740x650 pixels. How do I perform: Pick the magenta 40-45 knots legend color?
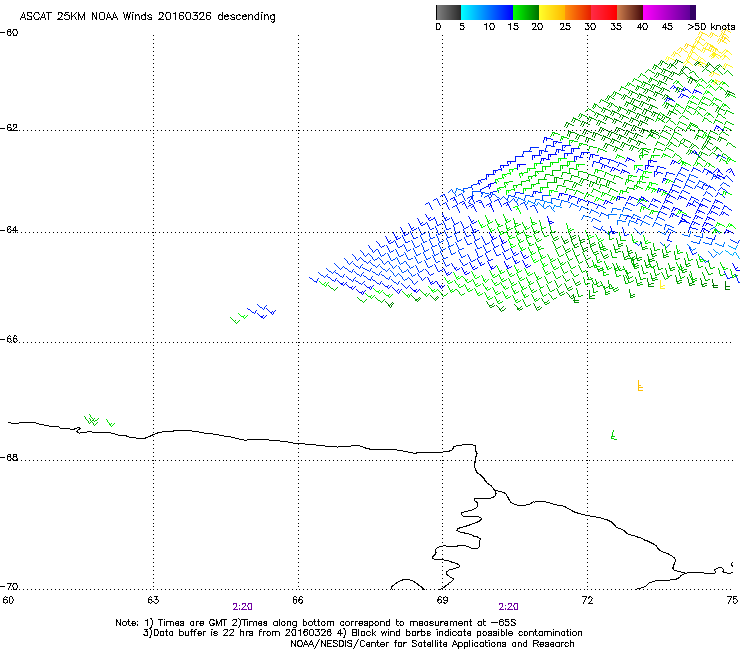pyautogui.click(x=656, y=12)
